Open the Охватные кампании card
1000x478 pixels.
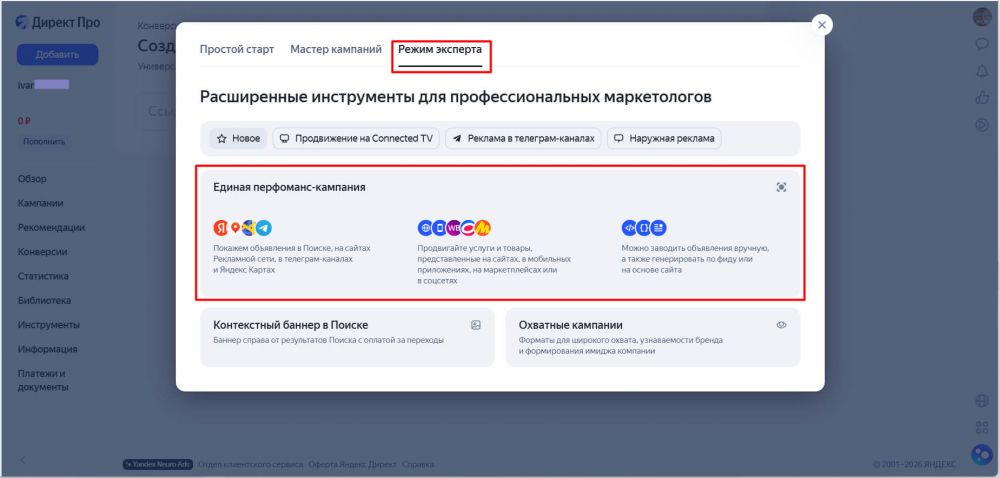[652, 337]
